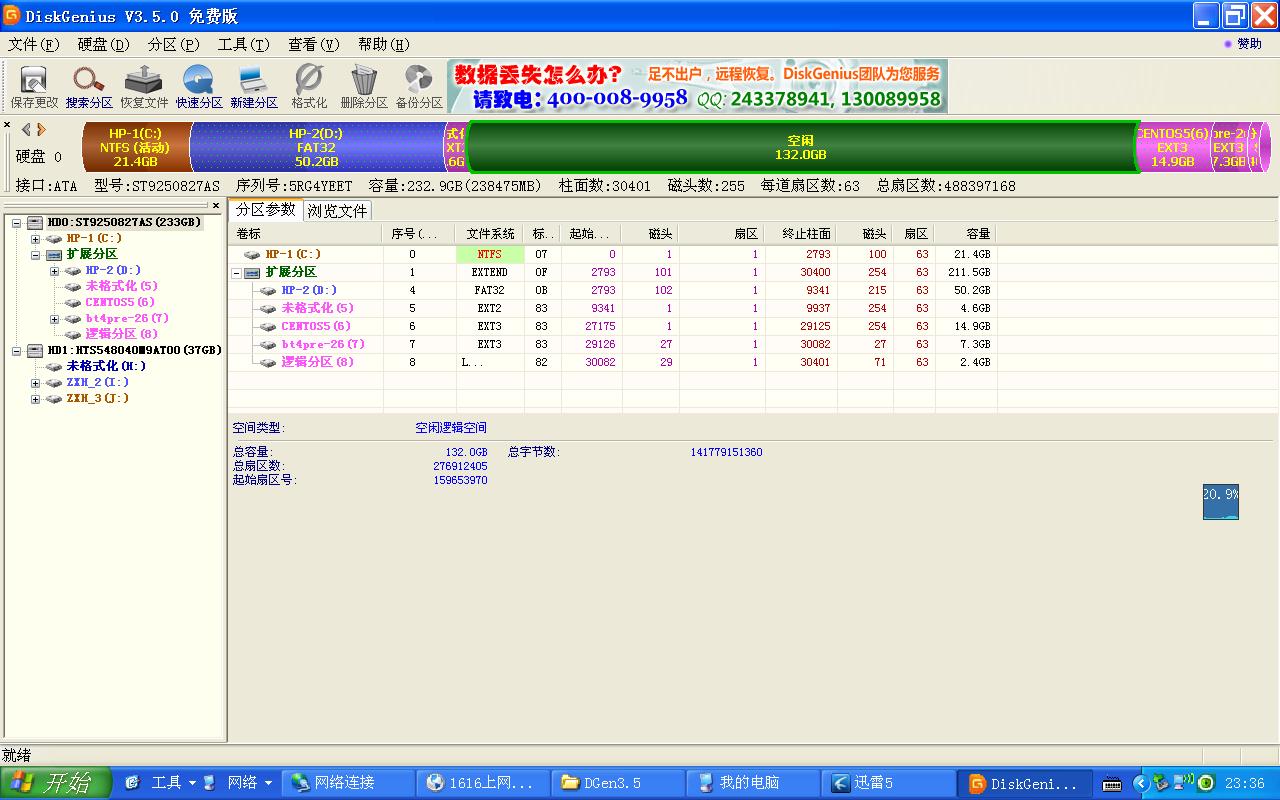Expand HP-1(C:) in the left tree

click(x=36, y=239)
